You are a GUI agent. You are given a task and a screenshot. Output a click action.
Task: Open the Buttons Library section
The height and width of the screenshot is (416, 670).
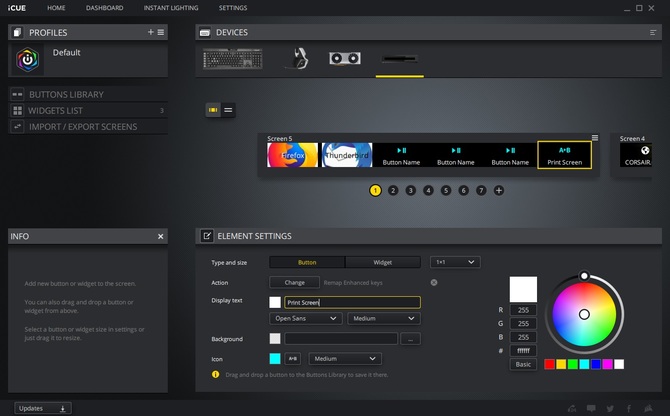click(x=88, y=94)
